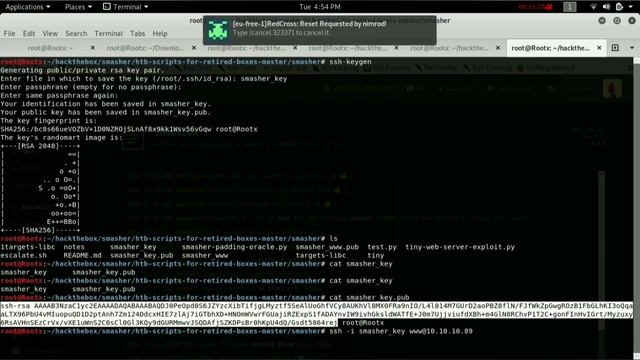Close the root@Rootx: ~/Downlo... tab
This screenshot has width=640, height=360.
(x=194, y=48)
